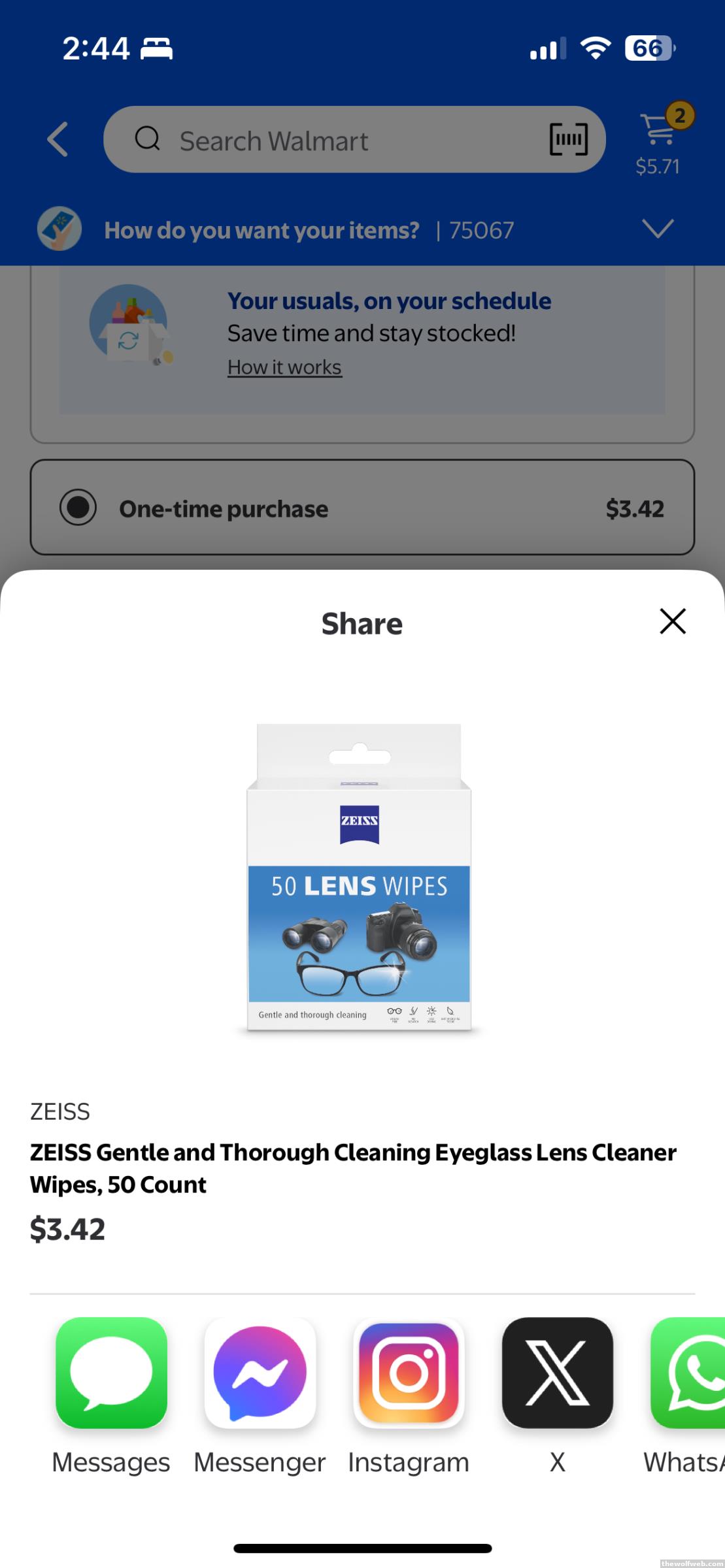725x1568 pixels.
Task: Tap the ZEISS Eyeglass Lens Cleaner title
Action: [x=353, y=1168]
